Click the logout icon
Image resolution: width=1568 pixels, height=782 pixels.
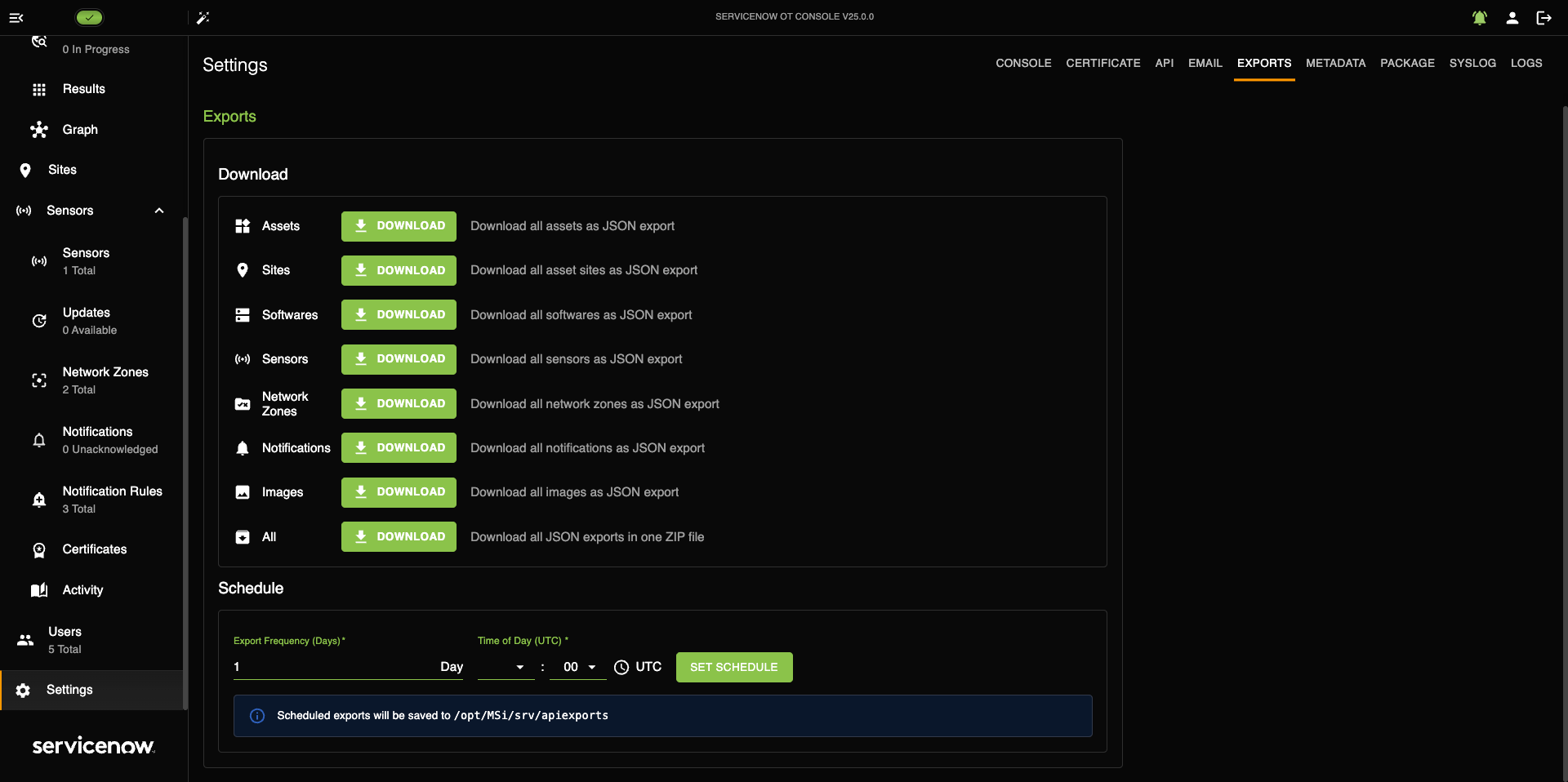[1543, 17]
